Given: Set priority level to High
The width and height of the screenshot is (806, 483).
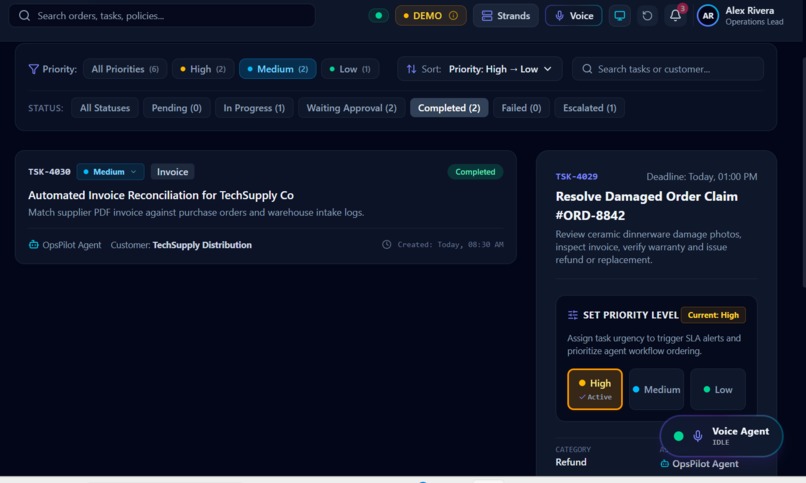Looking at the screenshot, I should point(595,389).
